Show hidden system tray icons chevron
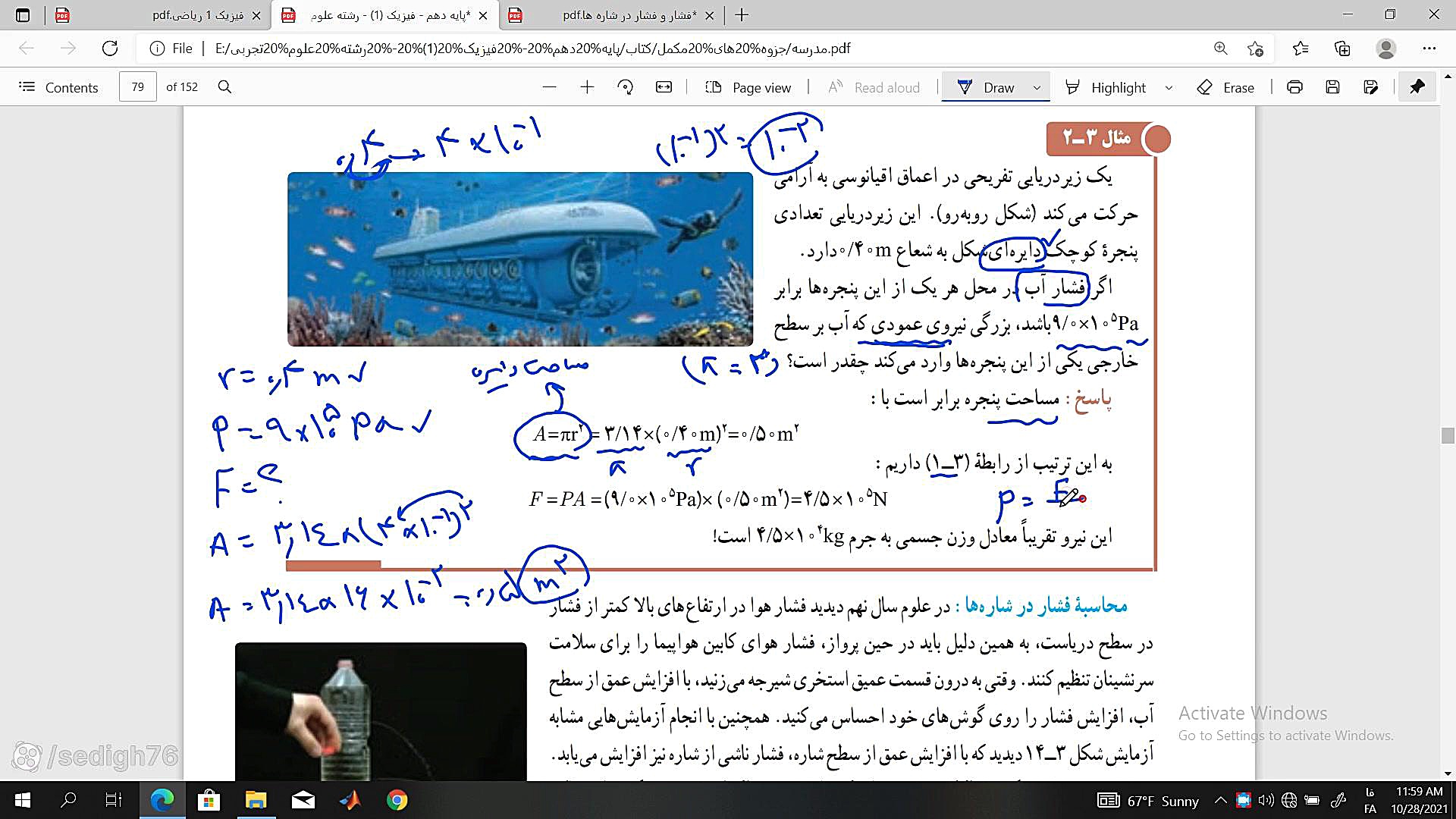This screenshot has height=819, width=1456. click(x=1220, y=800)
